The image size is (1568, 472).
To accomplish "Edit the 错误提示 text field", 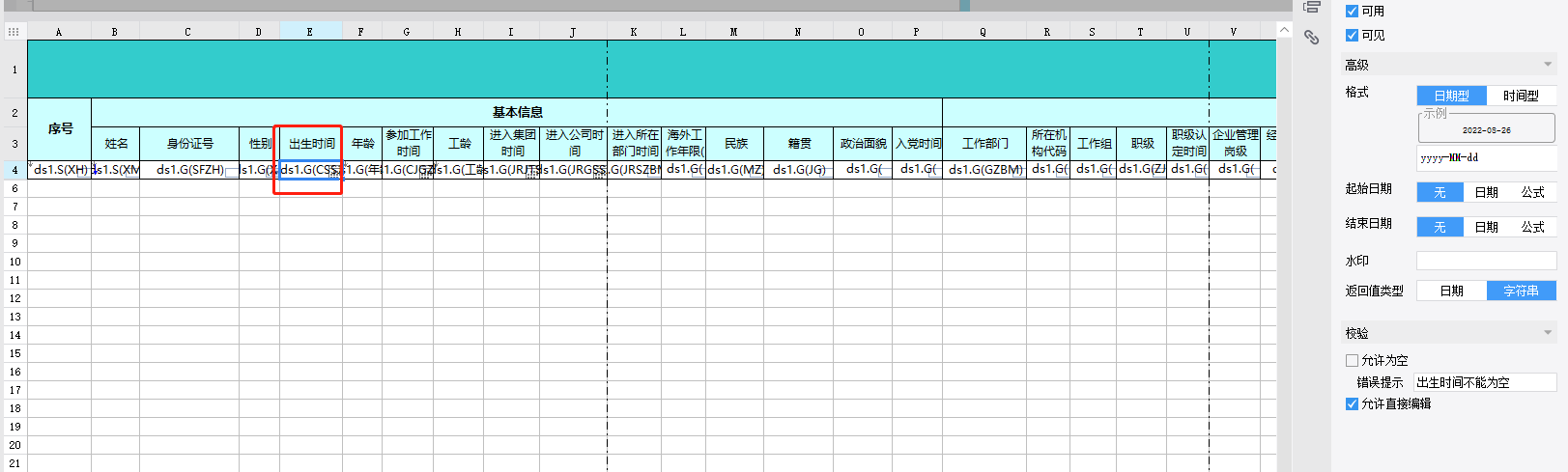I will click(1485, 382).
